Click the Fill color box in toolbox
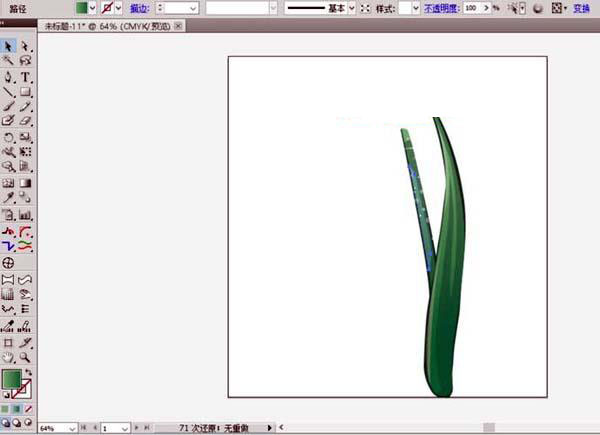 coord(11,379)
